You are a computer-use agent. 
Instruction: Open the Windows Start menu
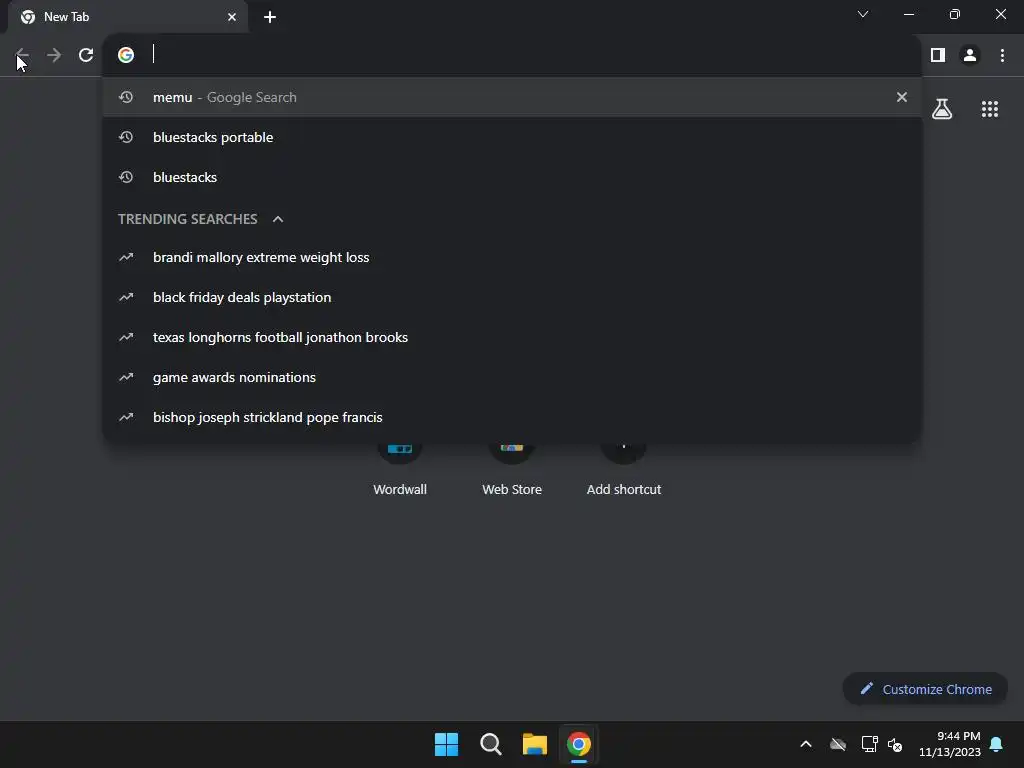[x=447, y=744]
